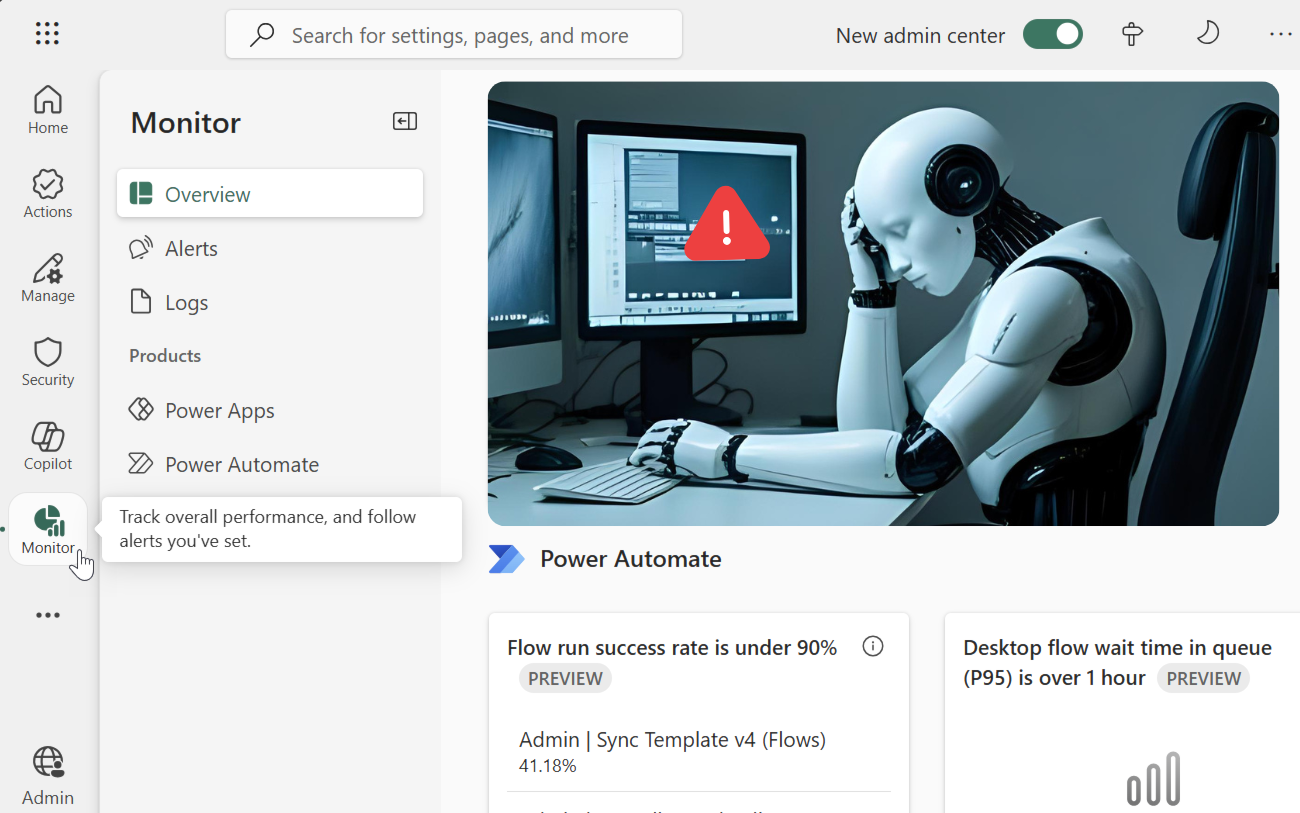This screenshot has height=813, width=1300.
Task: Open Actions in the left rail
Action: pyautogui.click(x=48, y=194)
